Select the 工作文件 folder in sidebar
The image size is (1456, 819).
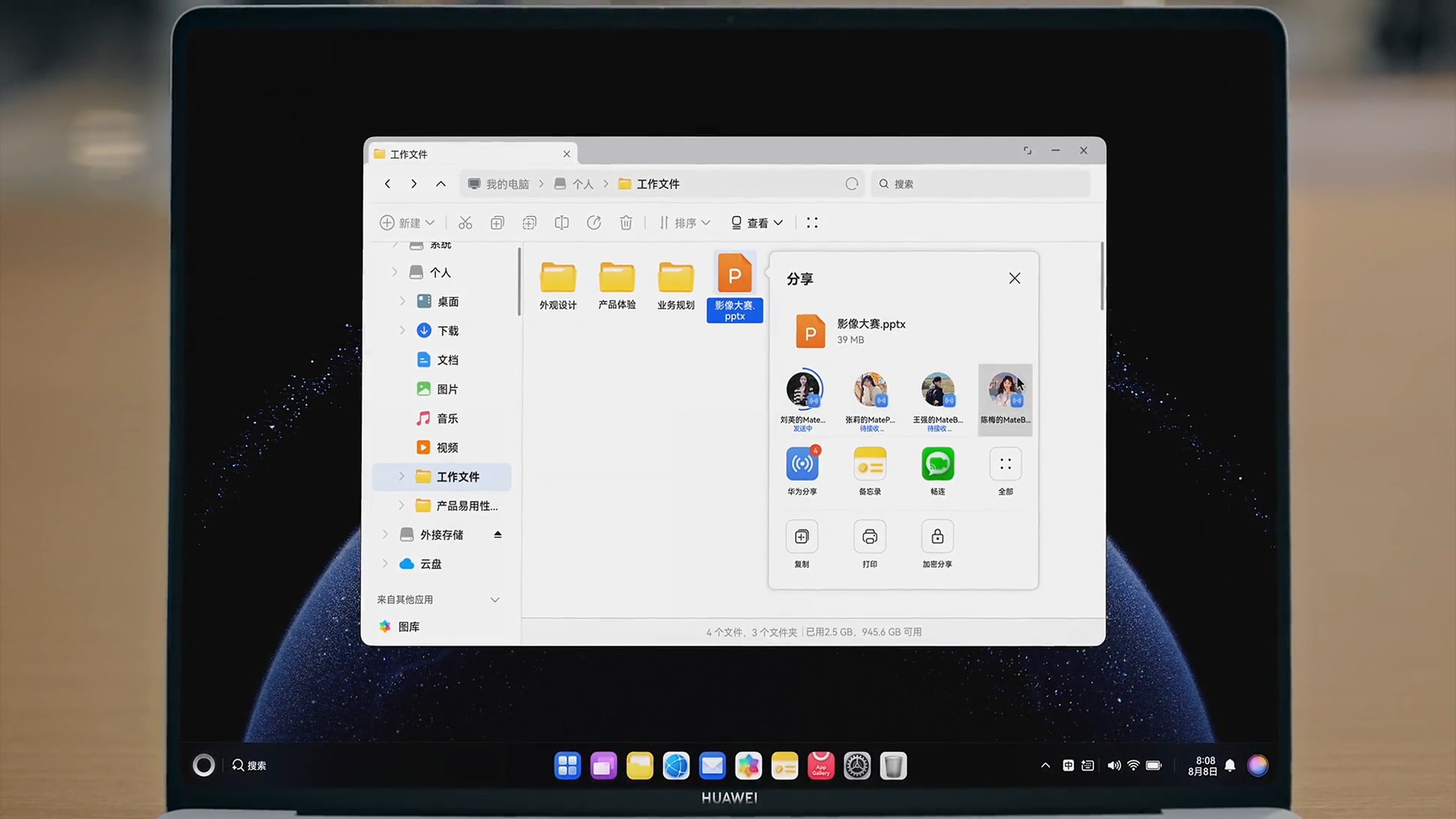[458, 476]
